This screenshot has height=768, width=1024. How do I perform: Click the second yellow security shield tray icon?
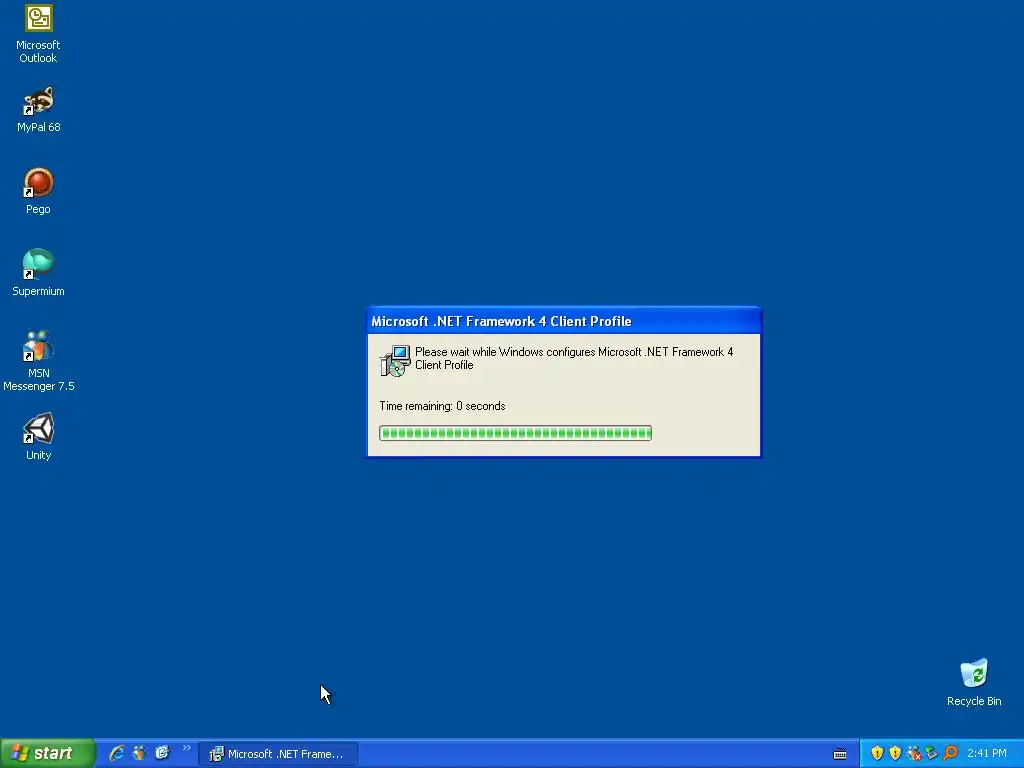tap(895, 753)
